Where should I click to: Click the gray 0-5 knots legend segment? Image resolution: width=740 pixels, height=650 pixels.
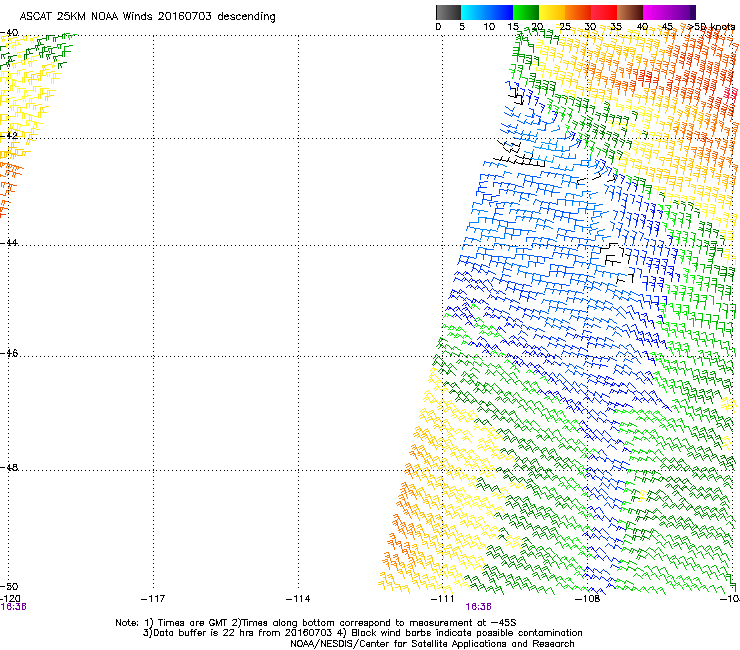[448, 12]
